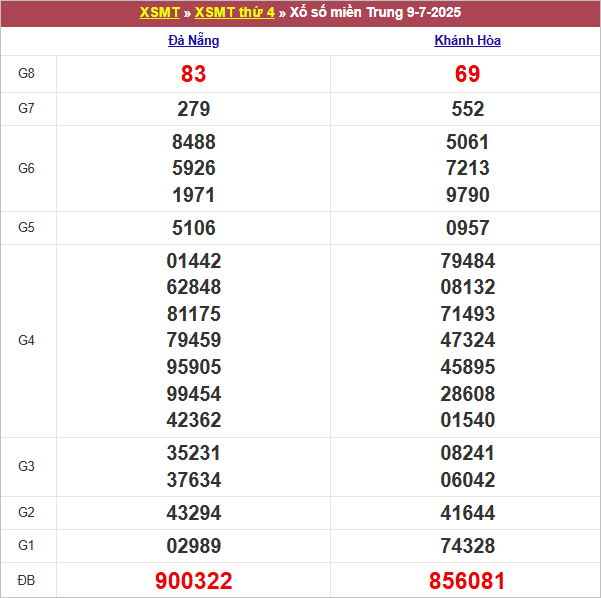Image resolution: width=601 pixels, height=598 pixels.
Task: Click G6 number 8488
Action: click(194, 142)
